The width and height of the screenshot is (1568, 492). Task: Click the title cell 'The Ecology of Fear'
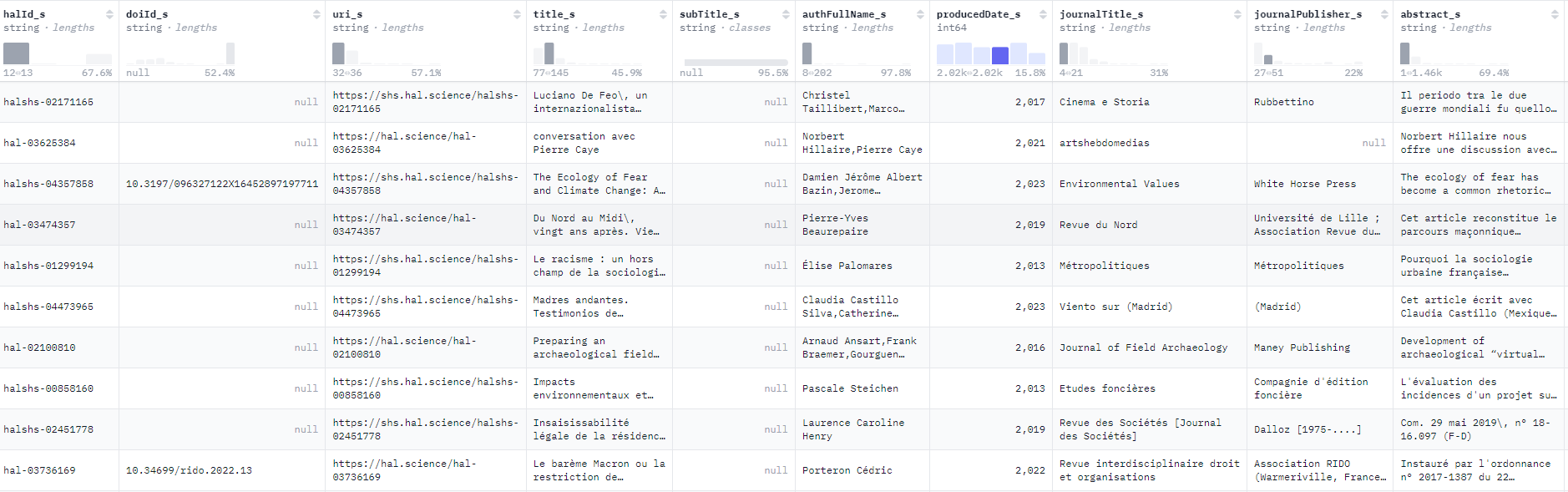[x=599, y=184]
